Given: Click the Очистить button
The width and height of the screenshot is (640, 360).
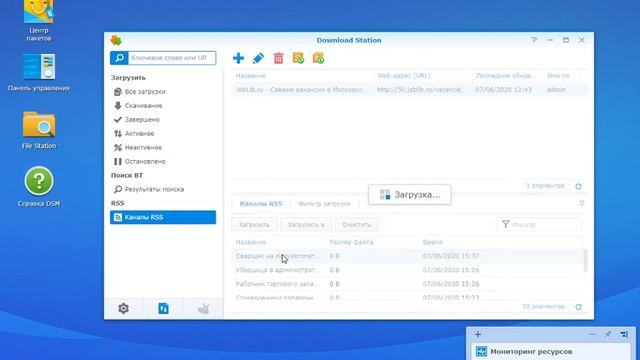Looking at the screenshot, I should (x=357, y=224).
